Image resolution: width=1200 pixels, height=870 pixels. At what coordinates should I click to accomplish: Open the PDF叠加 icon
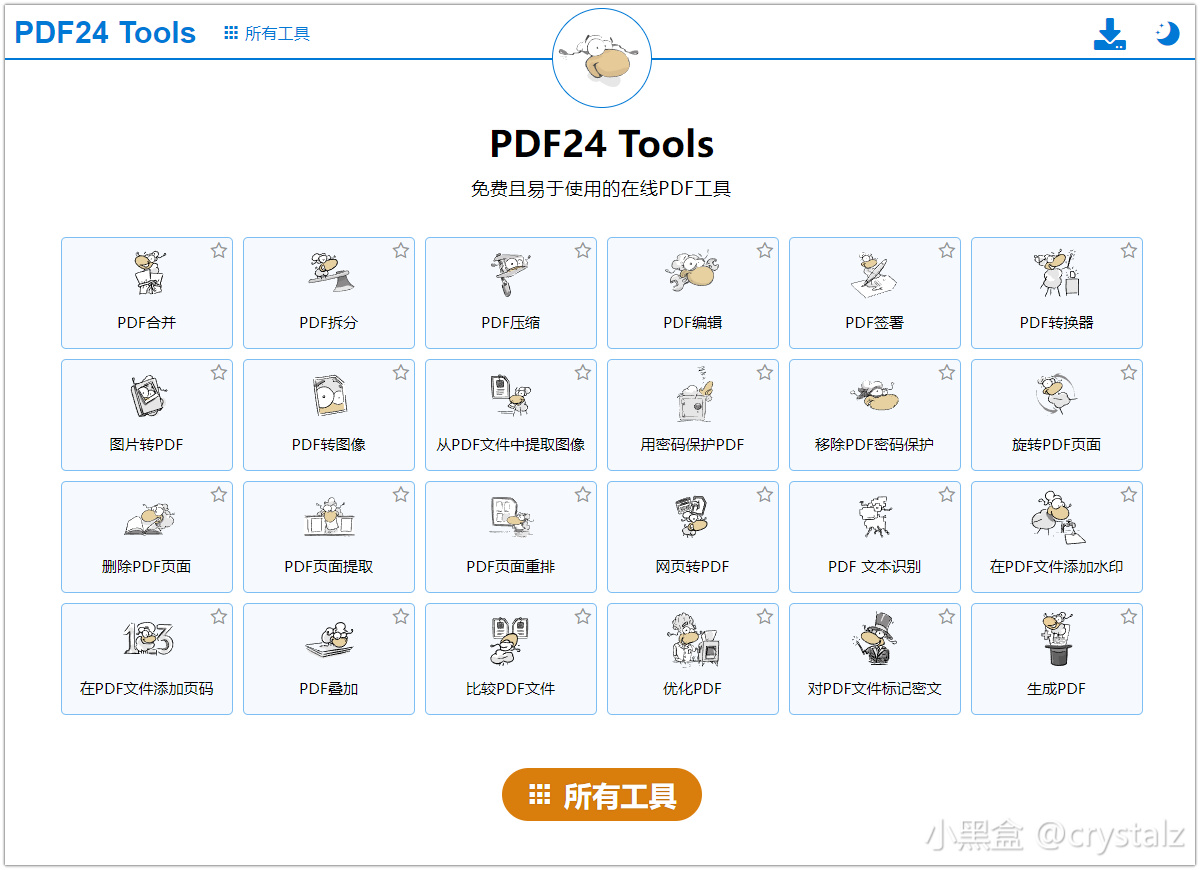(329, 642)
